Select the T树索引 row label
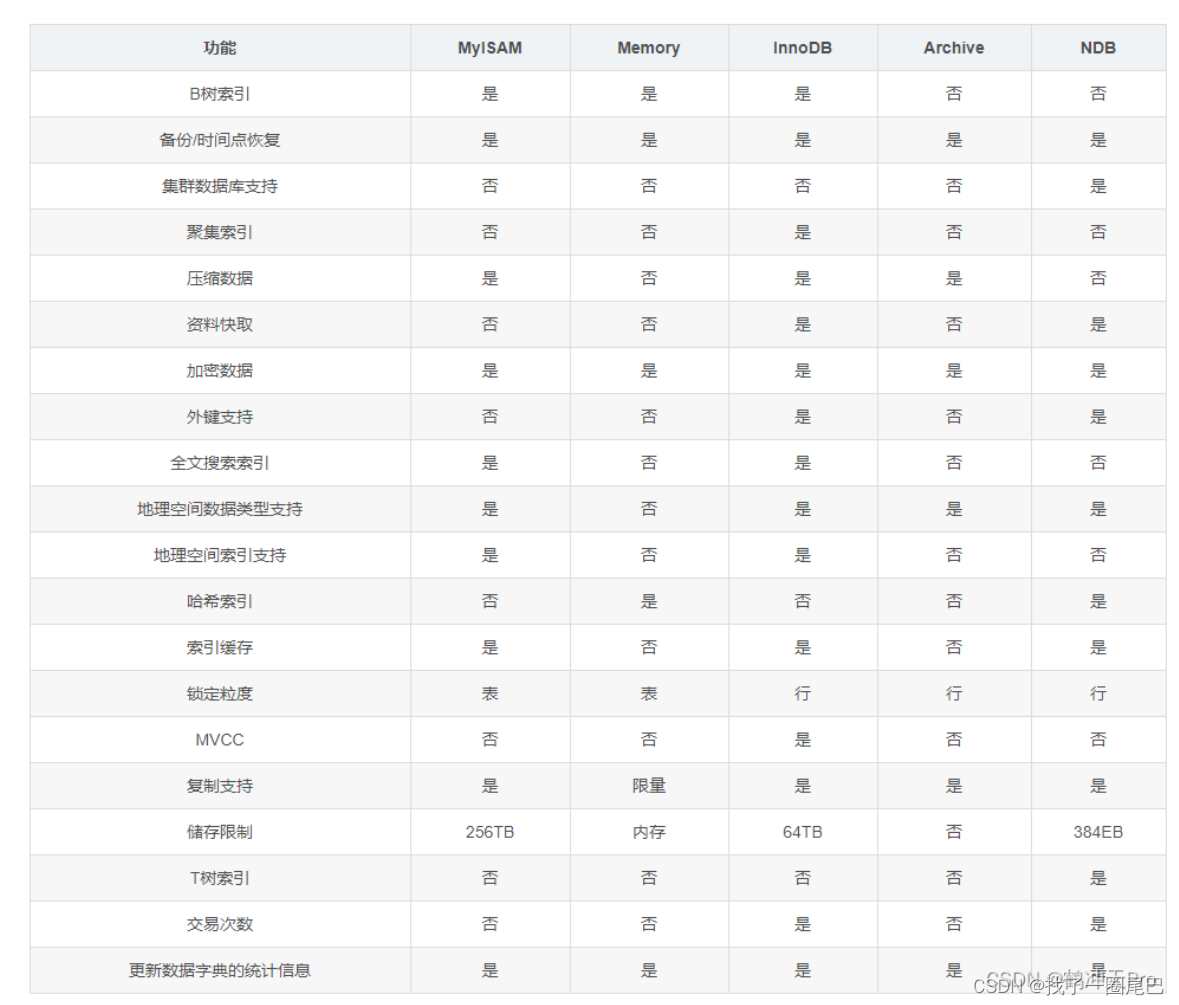The image size is (1179, 1005). tap(220, 878)
